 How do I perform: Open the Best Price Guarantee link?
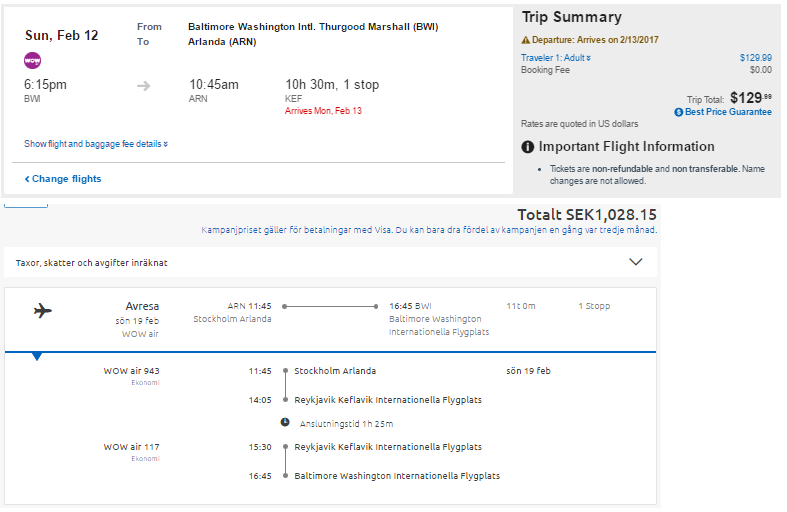pos(728,112)
